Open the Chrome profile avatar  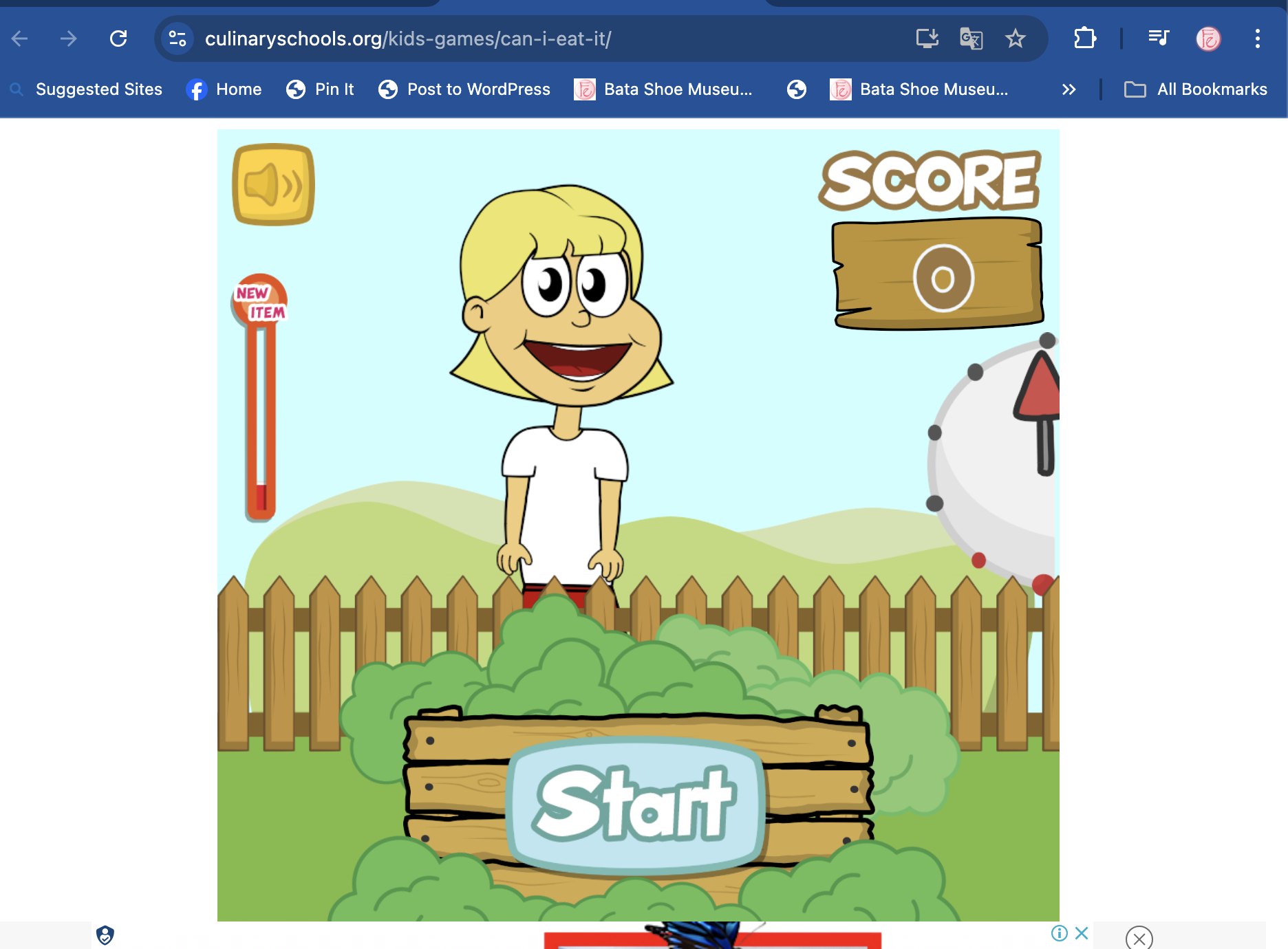click(1208, 39)
